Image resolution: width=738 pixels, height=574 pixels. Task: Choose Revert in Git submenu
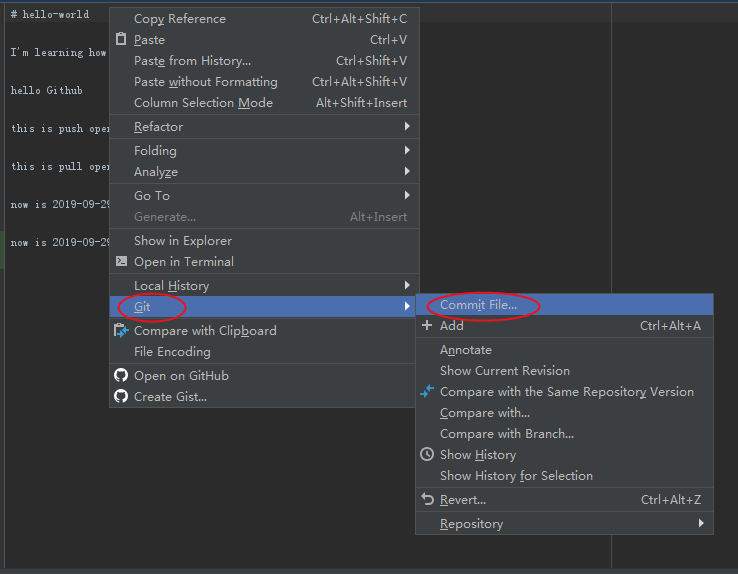click(564, 499)
